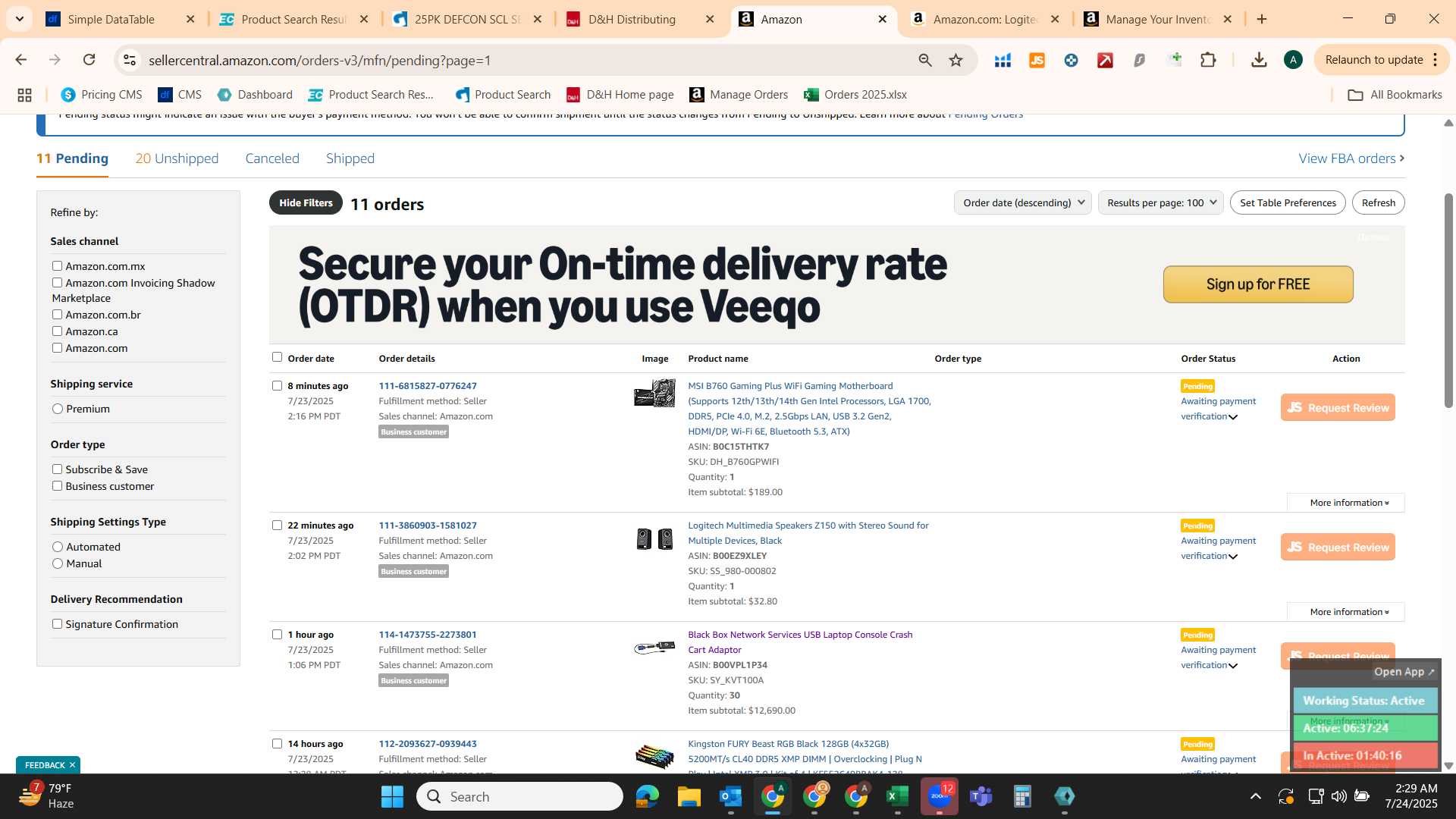Click the Refresh orders button
This screenshot has height=819, width=1456.
(1378, 202)
